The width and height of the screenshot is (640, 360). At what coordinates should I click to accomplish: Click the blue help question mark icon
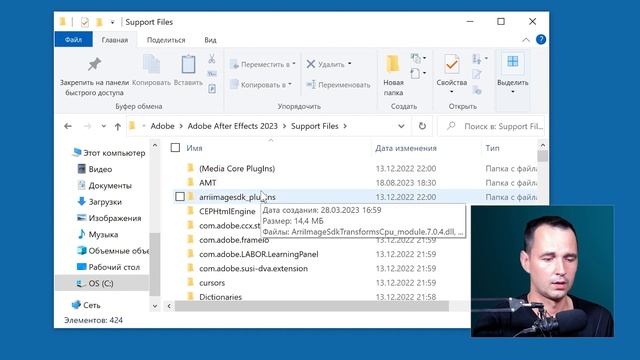click(541, 40)
